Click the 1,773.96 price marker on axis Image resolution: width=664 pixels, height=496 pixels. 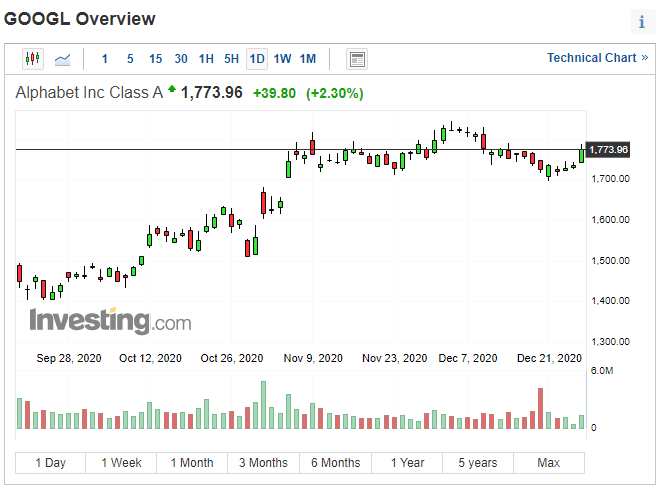(x=608, y=150)
